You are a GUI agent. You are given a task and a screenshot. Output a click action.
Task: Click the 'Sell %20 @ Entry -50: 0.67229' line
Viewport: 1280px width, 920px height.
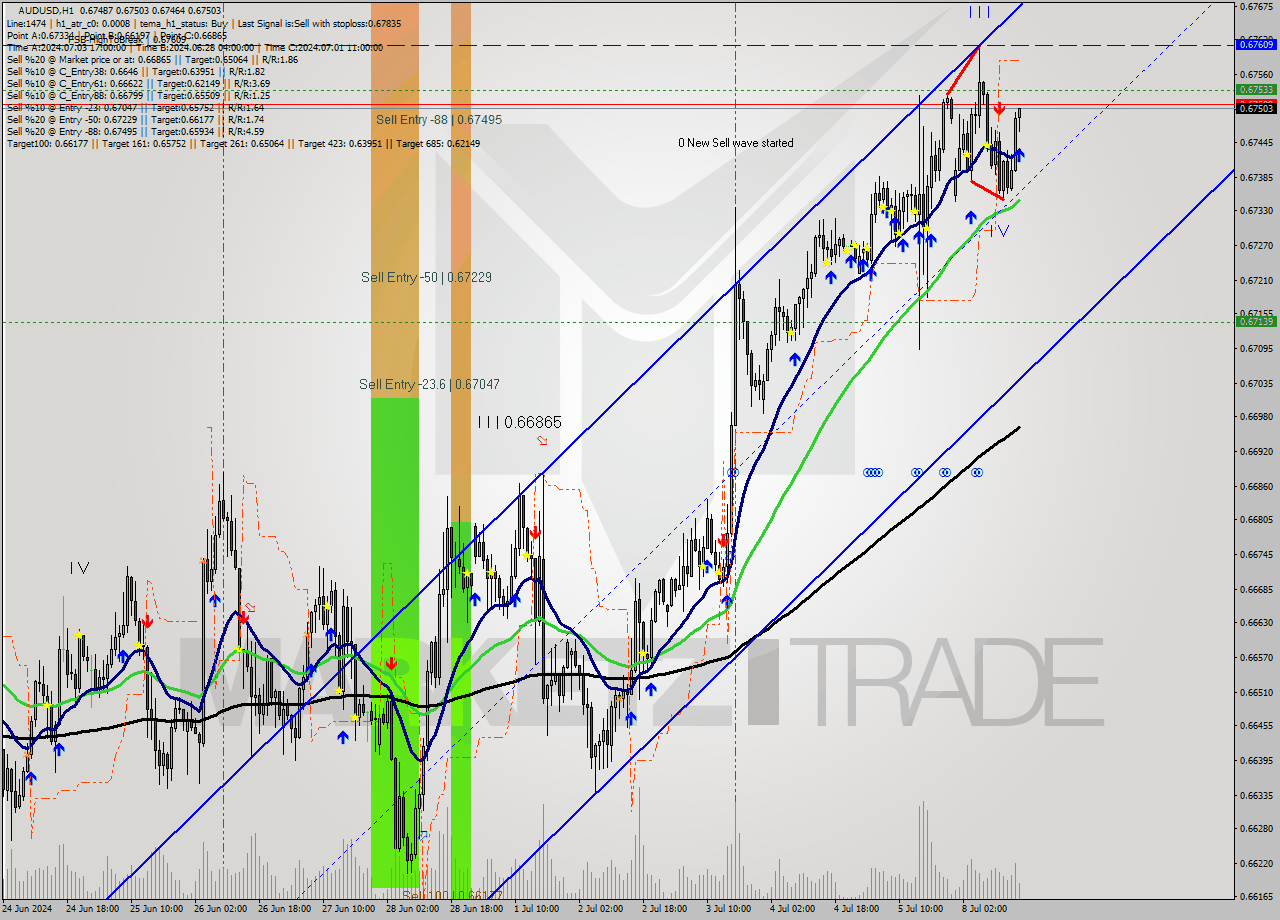(x=135, y=120)
